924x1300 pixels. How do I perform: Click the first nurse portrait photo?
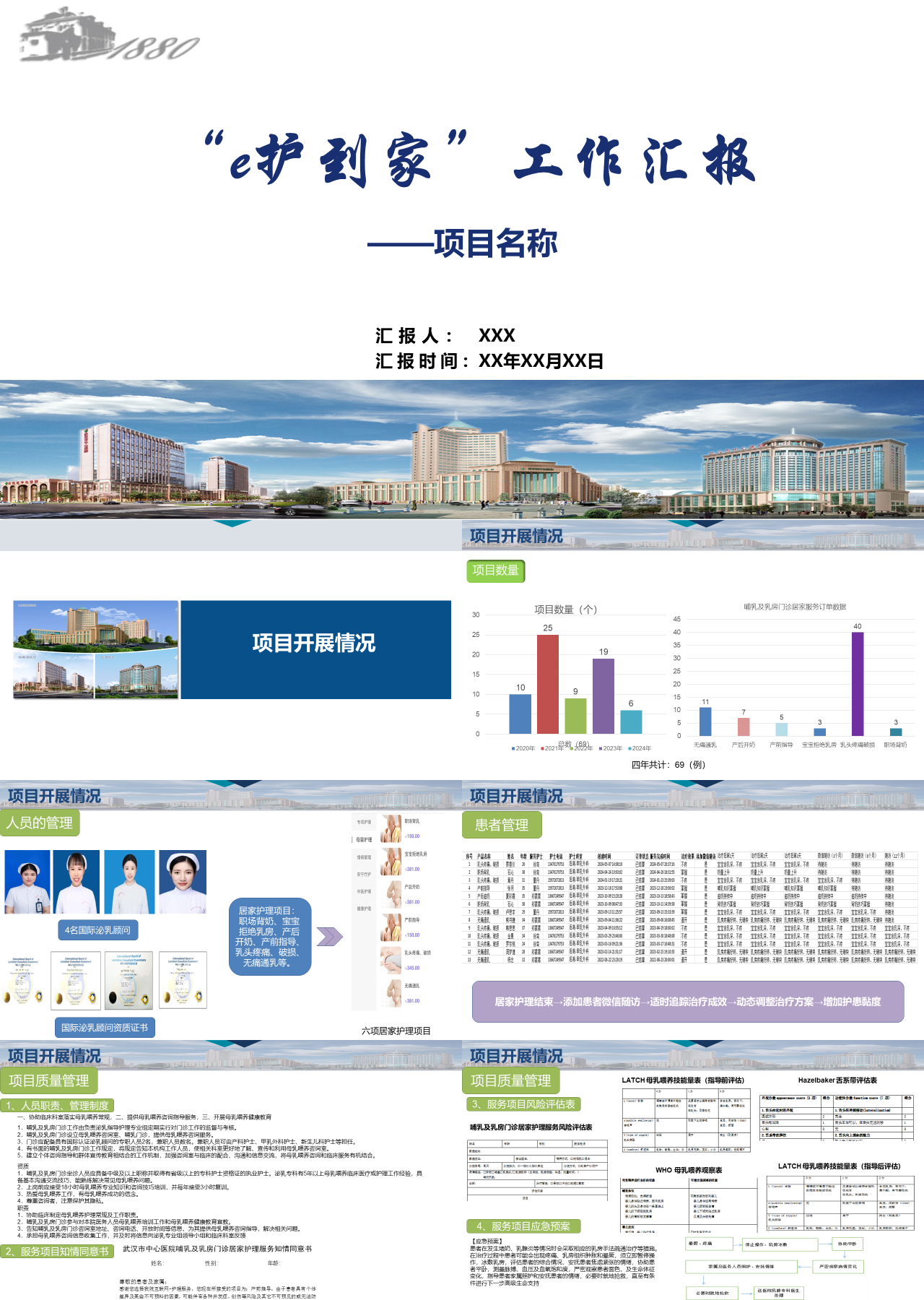click(27, 882)
